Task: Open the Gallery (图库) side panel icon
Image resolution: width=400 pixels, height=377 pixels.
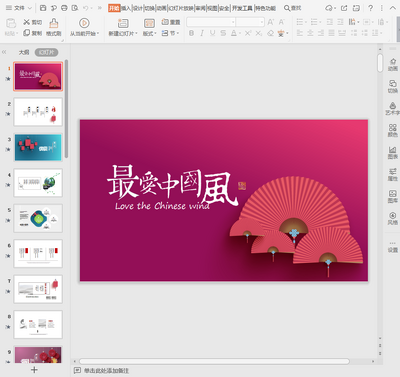Action: coord(393,196)
